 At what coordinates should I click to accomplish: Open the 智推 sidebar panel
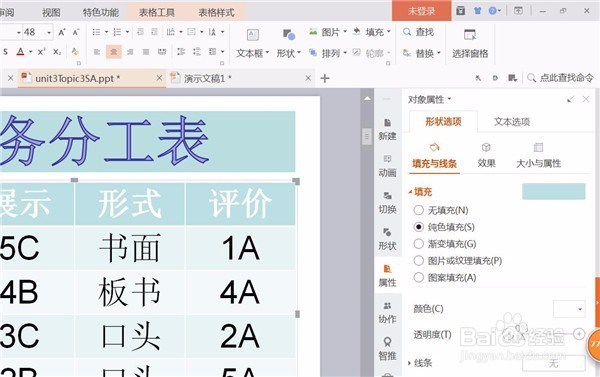[x=387, y=349]
